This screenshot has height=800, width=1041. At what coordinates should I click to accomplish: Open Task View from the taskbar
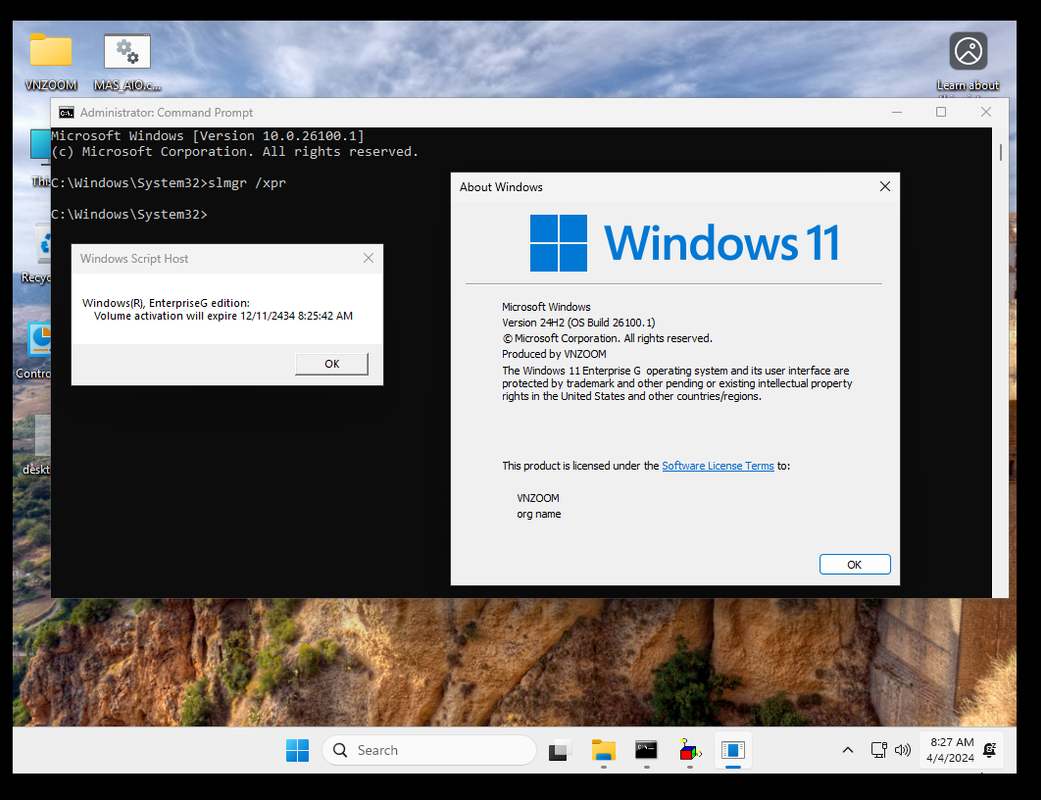pyautogui.click(x=560, y=750)
